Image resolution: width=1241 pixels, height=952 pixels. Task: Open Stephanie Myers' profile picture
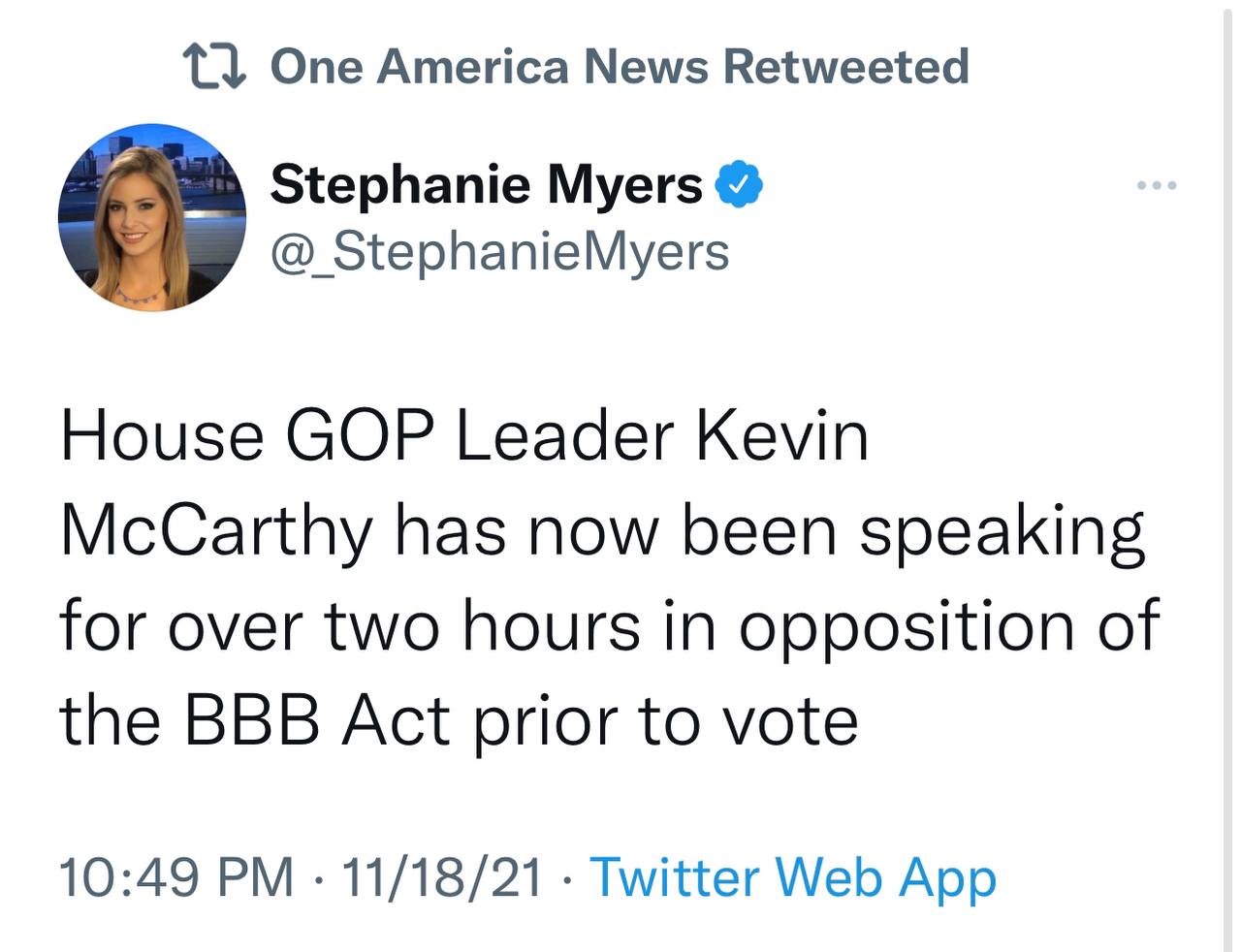(x=152, y=217)
